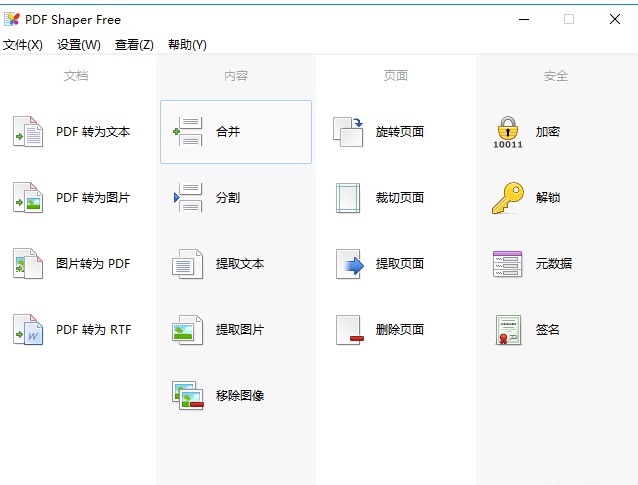Click the 分割 text label
Viewport: 638px width, 485px height.
pyautogui.click(x=228, y=197)
